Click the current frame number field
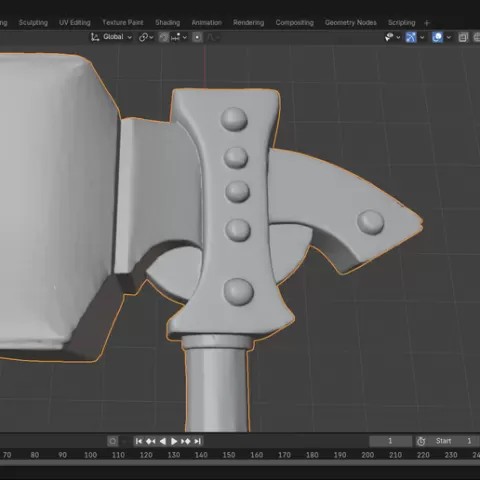This screenshot has height=480, width=480. (390, 441)
